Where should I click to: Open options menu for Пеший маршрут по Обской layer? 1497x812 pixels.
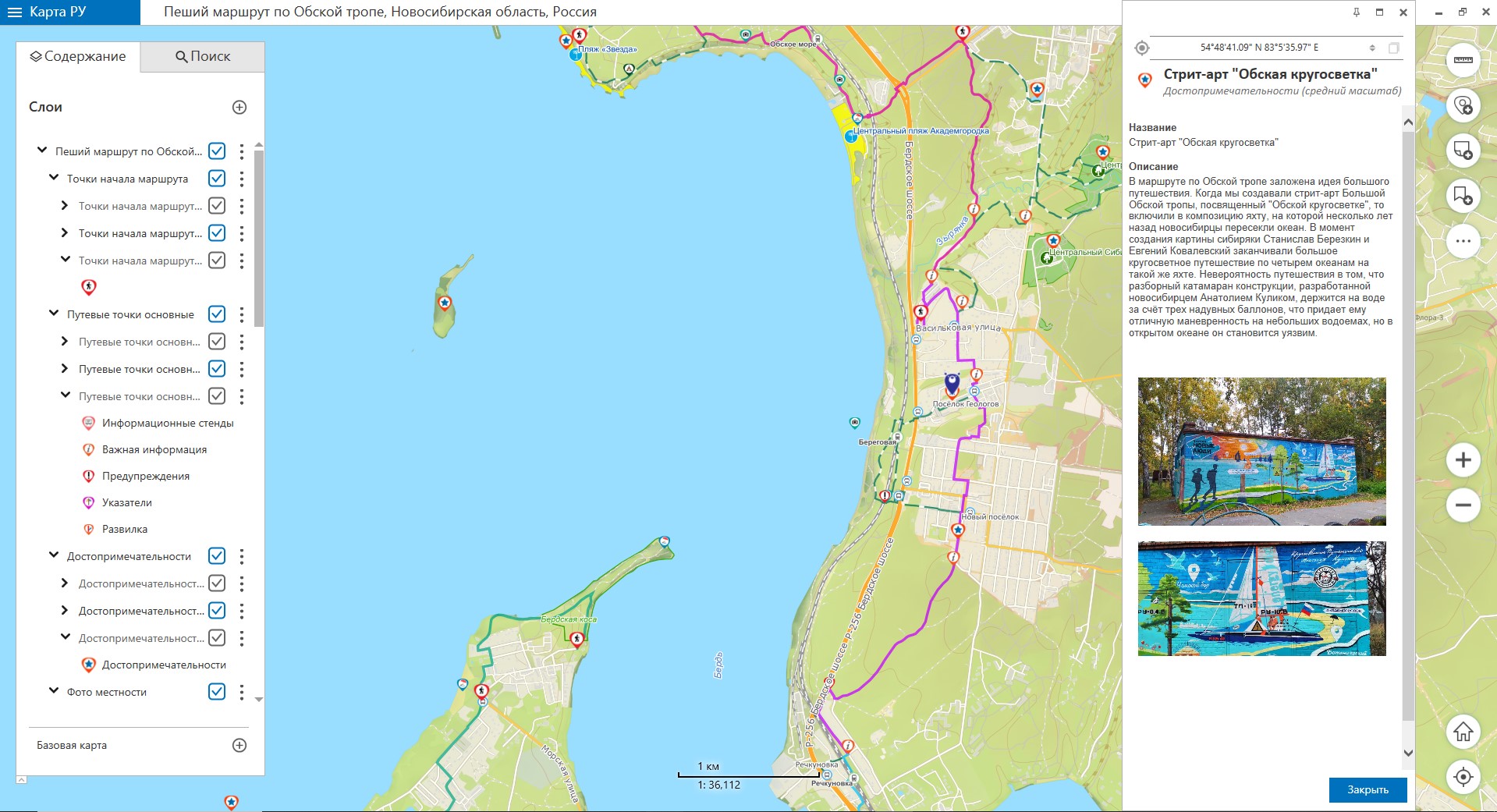point(242,151)
